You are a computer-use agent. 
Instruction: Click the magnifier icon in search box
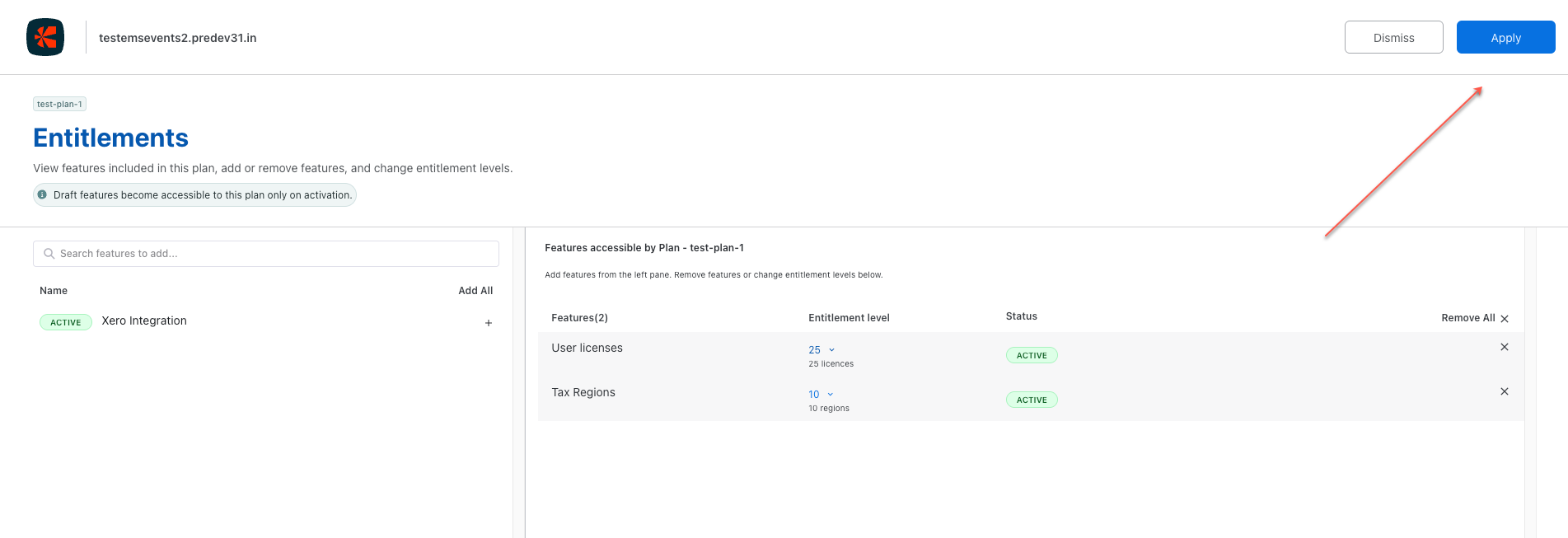click(x=49, y=254)
